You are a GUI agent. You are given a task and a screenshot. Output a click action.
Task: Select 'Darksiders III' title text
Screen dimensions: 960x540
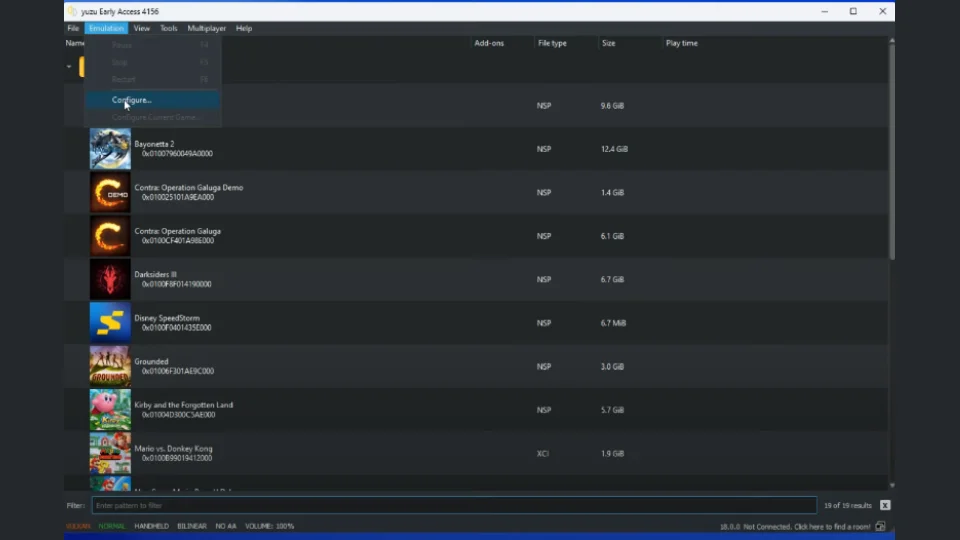coord(156,274)
